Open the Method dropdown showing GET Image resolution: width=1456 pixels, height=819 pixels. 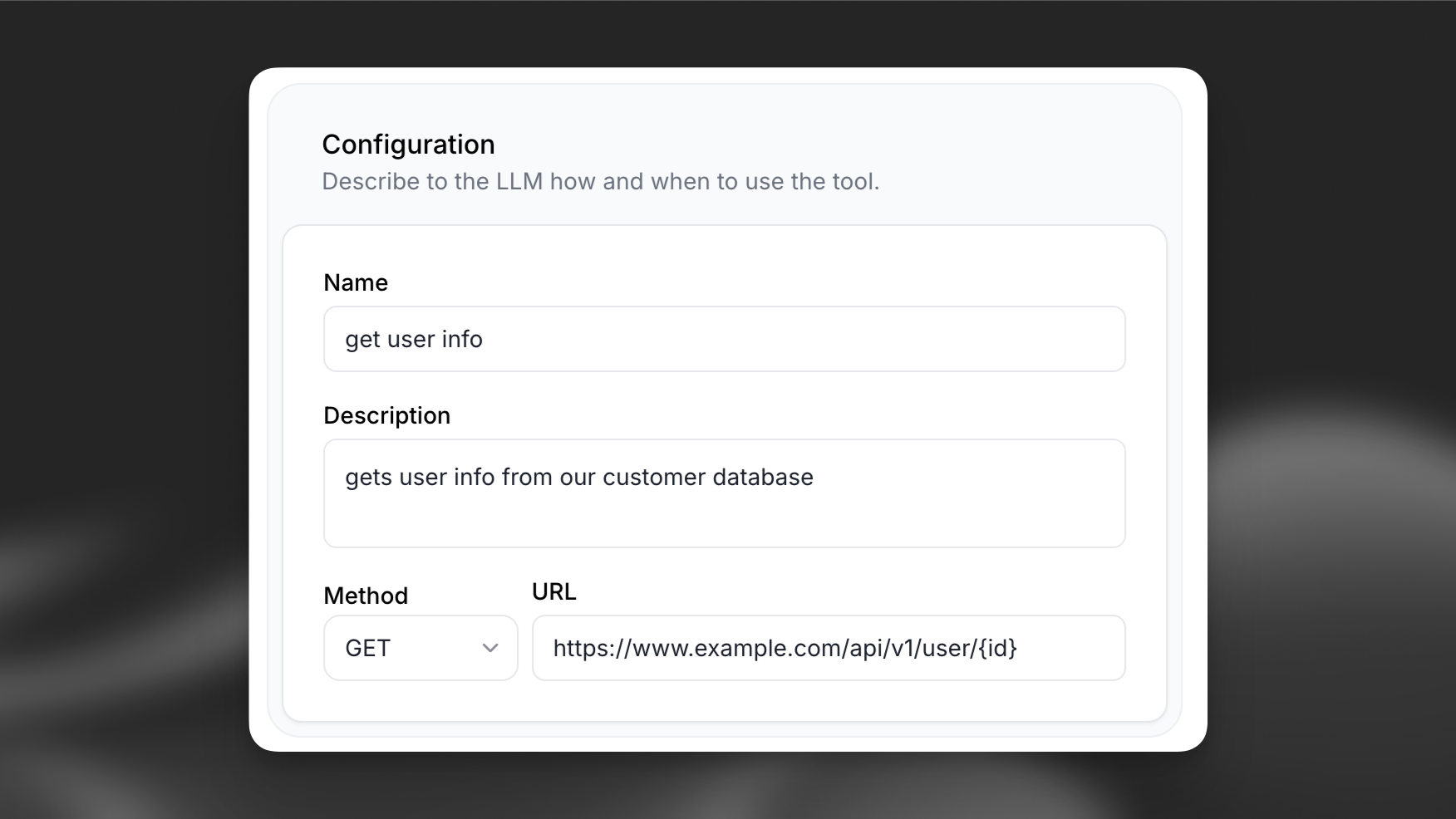coord(420,648)
